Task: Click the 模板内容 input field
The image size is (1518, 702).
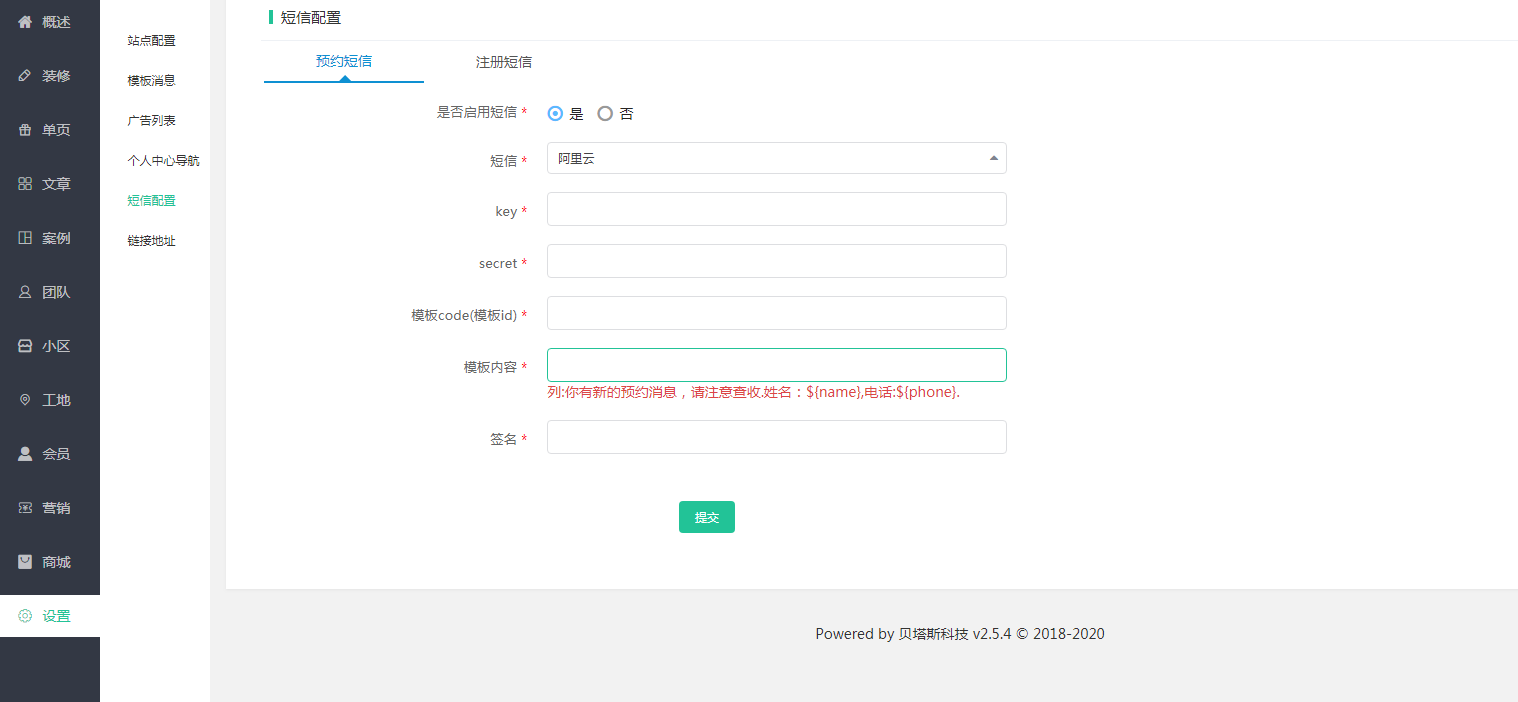Action: click(x=776, y=365)
